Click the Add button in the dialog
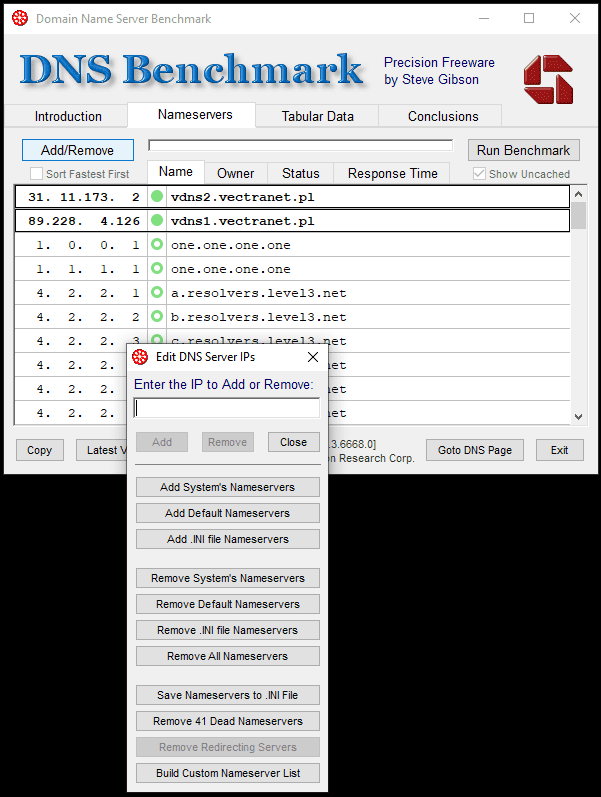 pyautogui.click(x=162, y=442)
